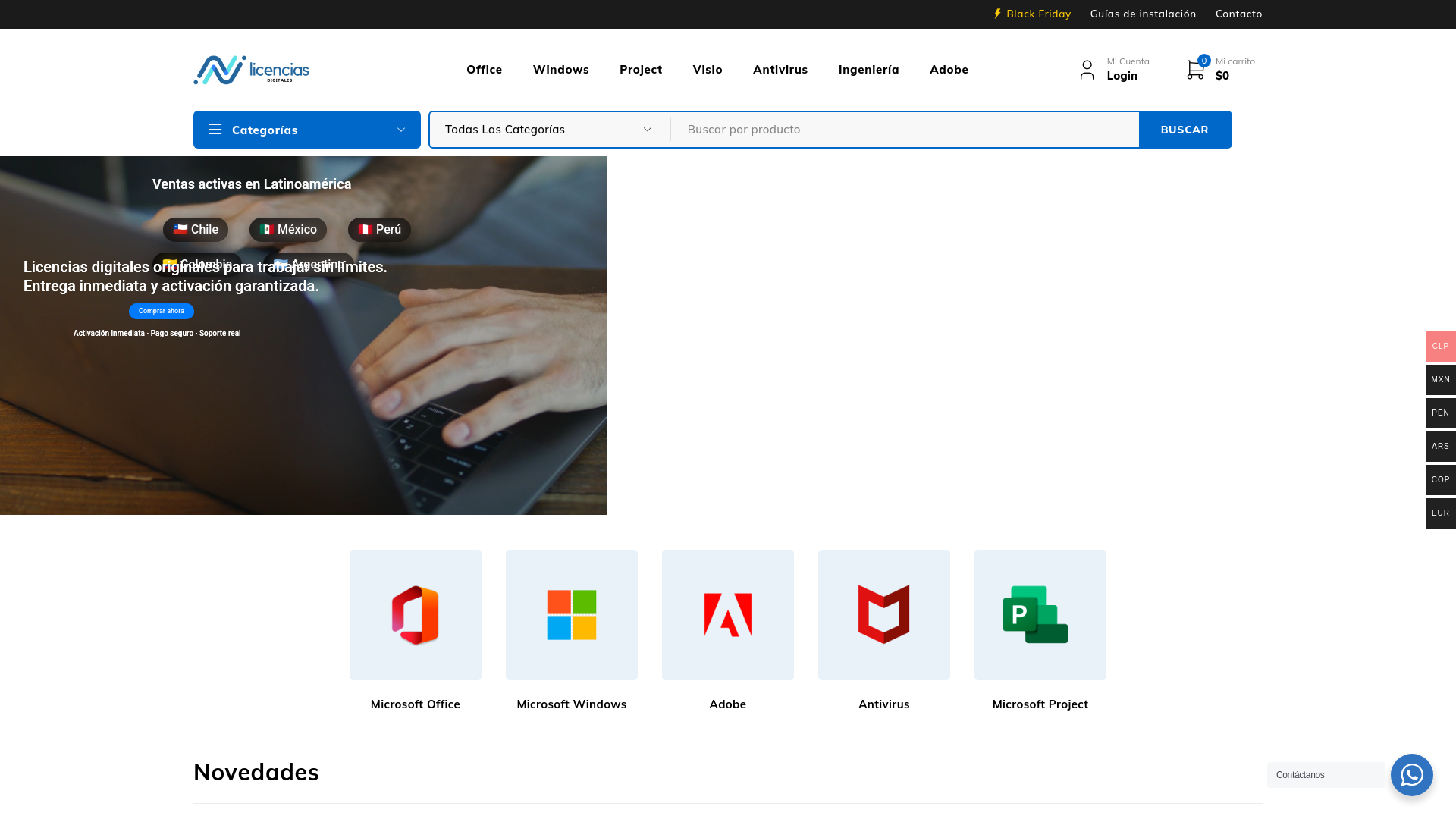Click the cart count badge
1456x819 pixels.
coord(1204,61)
